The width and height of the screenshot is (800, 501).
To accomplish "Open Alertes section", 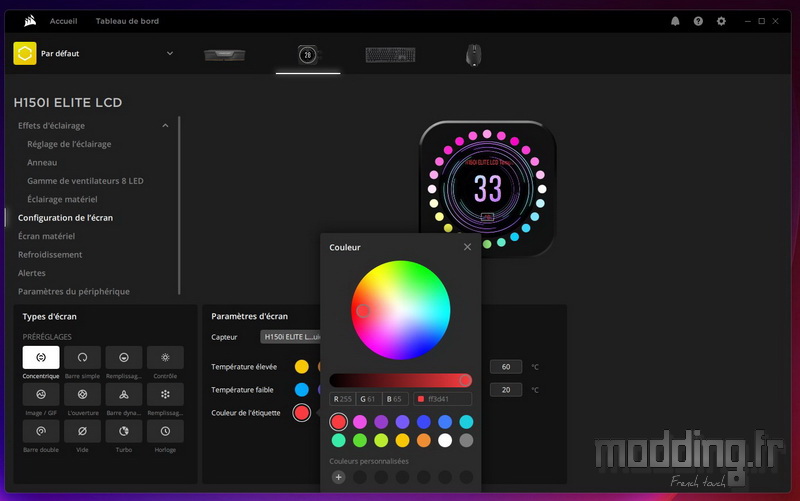I will (32, 272).
